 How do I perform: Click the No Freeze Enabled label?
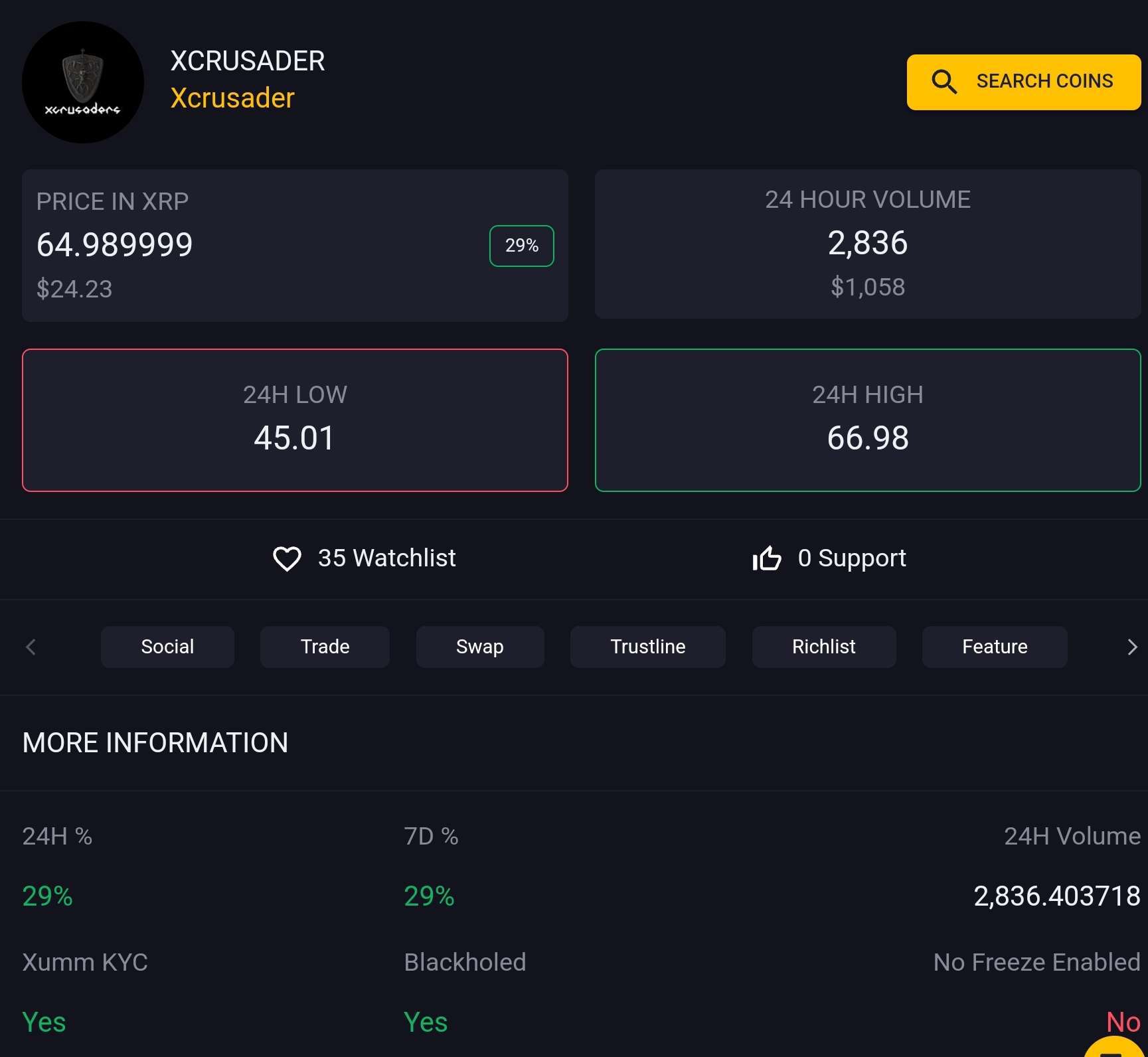tap(1037, 963)
